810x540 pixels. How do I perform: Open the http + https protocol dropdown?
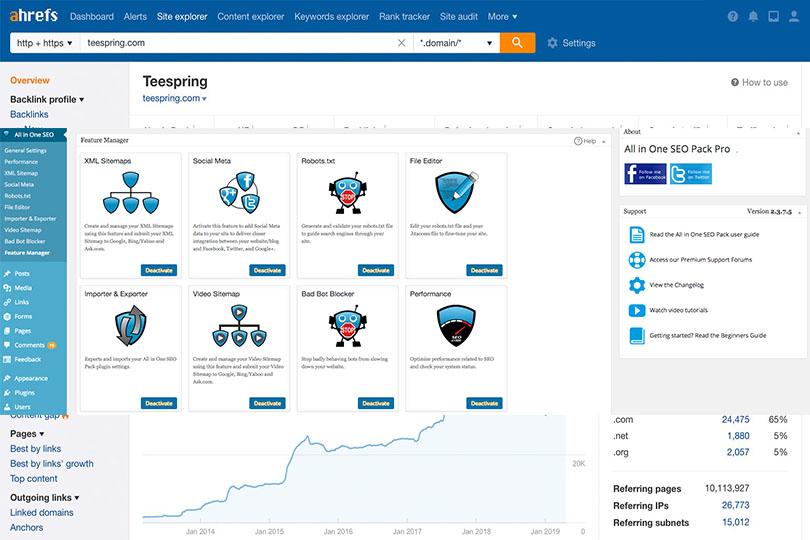pyautogui.click(x=44, y=43)
